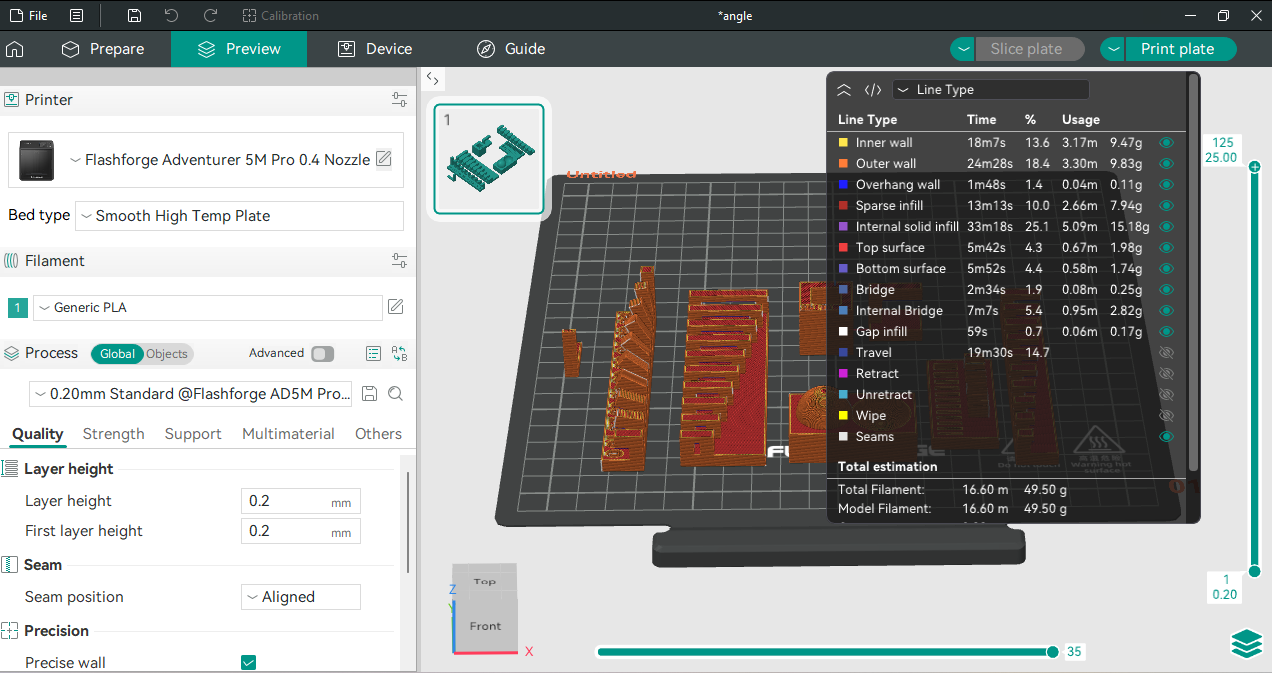Image resolution: width=1272 pixels, height=673 pixels.
Task: Click the undo arrow icon
Action: (172, 16)
